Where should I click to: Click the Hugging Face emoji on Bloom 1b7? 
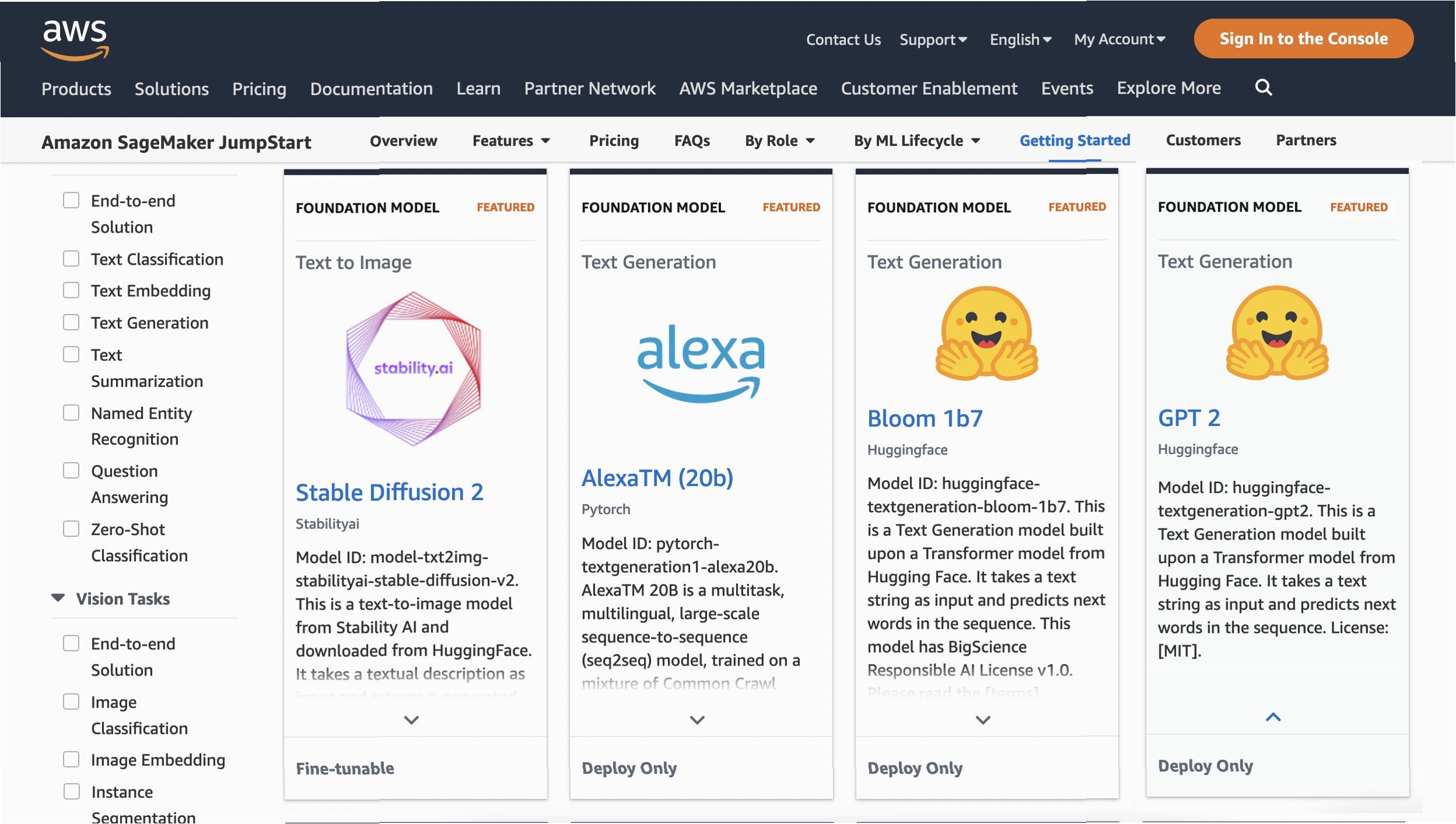(986, 333)
